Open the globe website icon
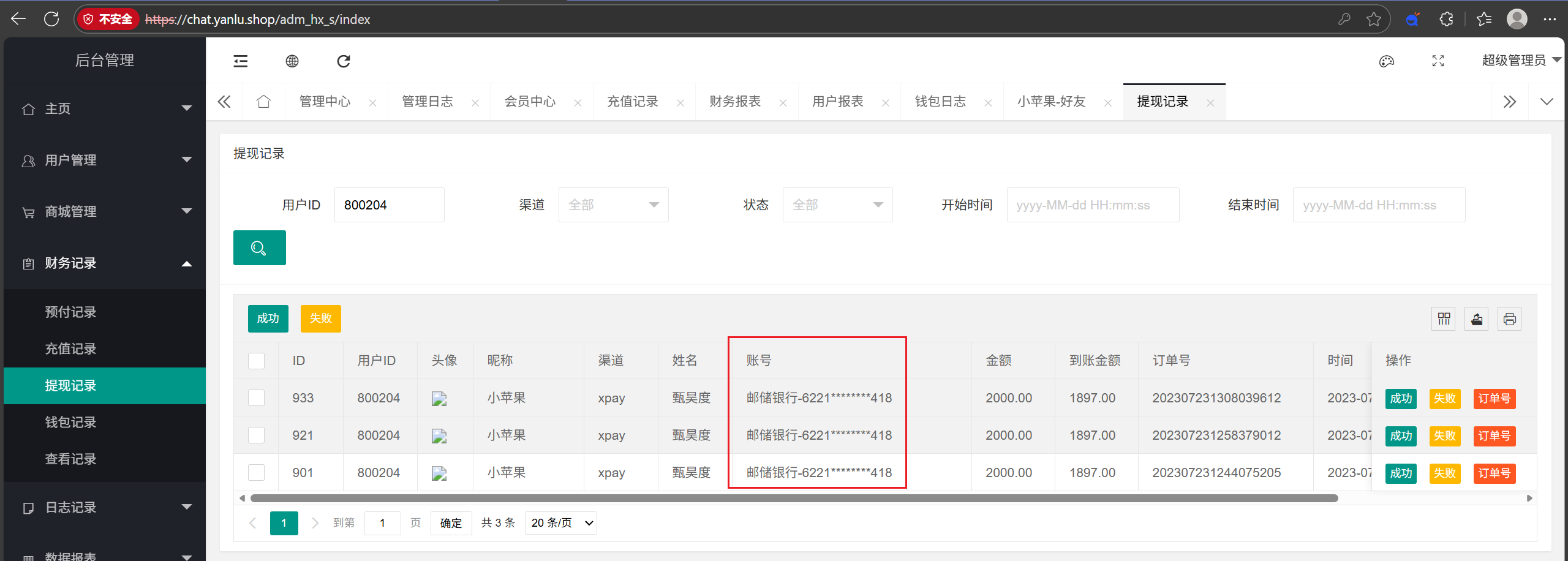 click(292, 61)
